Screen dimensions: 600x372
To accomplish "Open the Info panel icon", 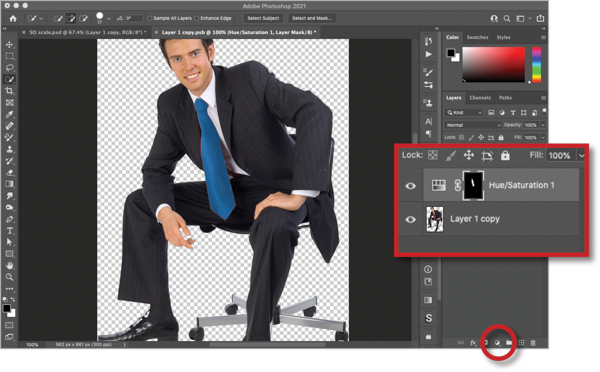I will 428,269.
